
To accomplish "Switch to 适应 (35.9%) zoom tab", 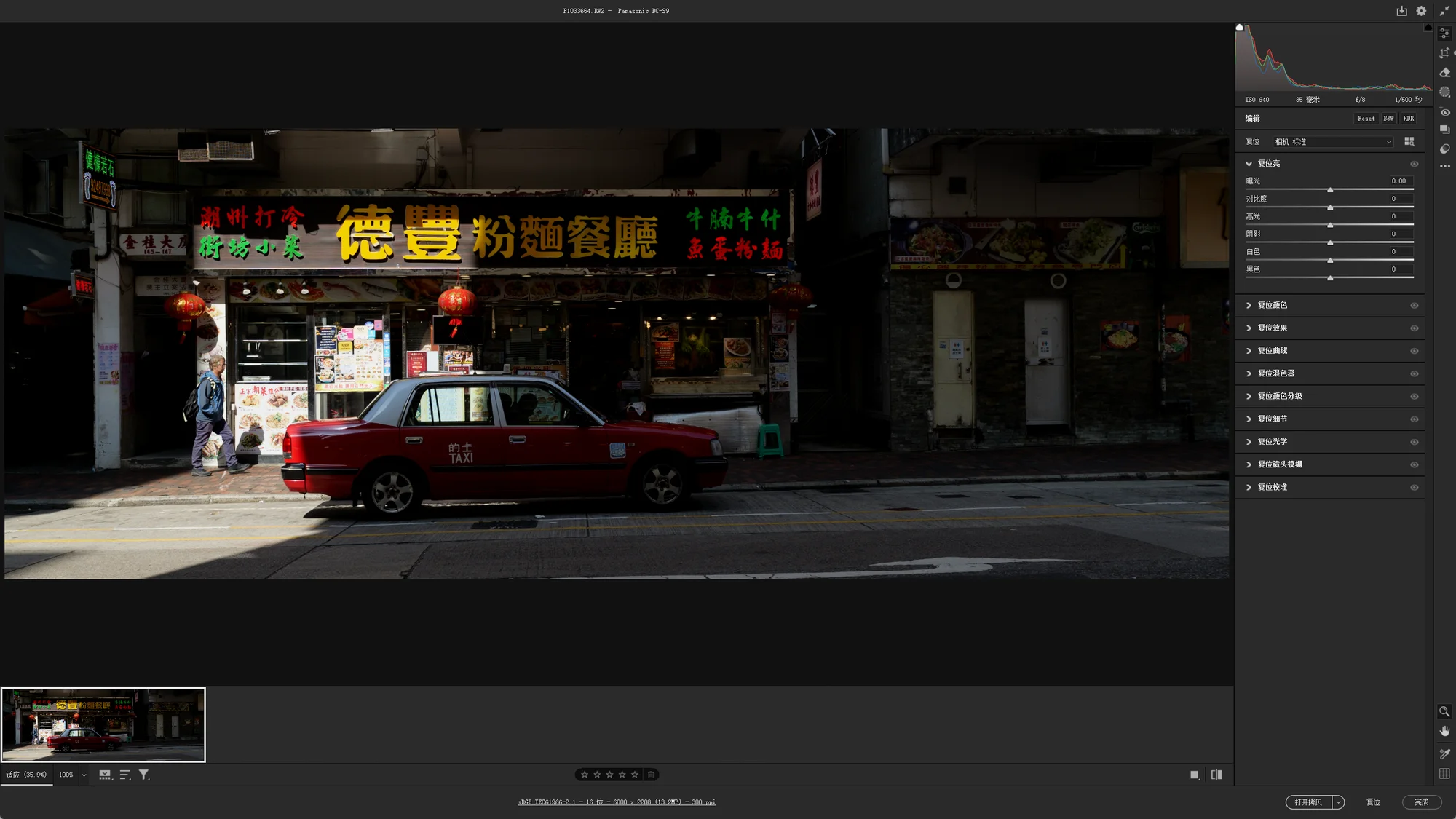I will click(26, 775).
